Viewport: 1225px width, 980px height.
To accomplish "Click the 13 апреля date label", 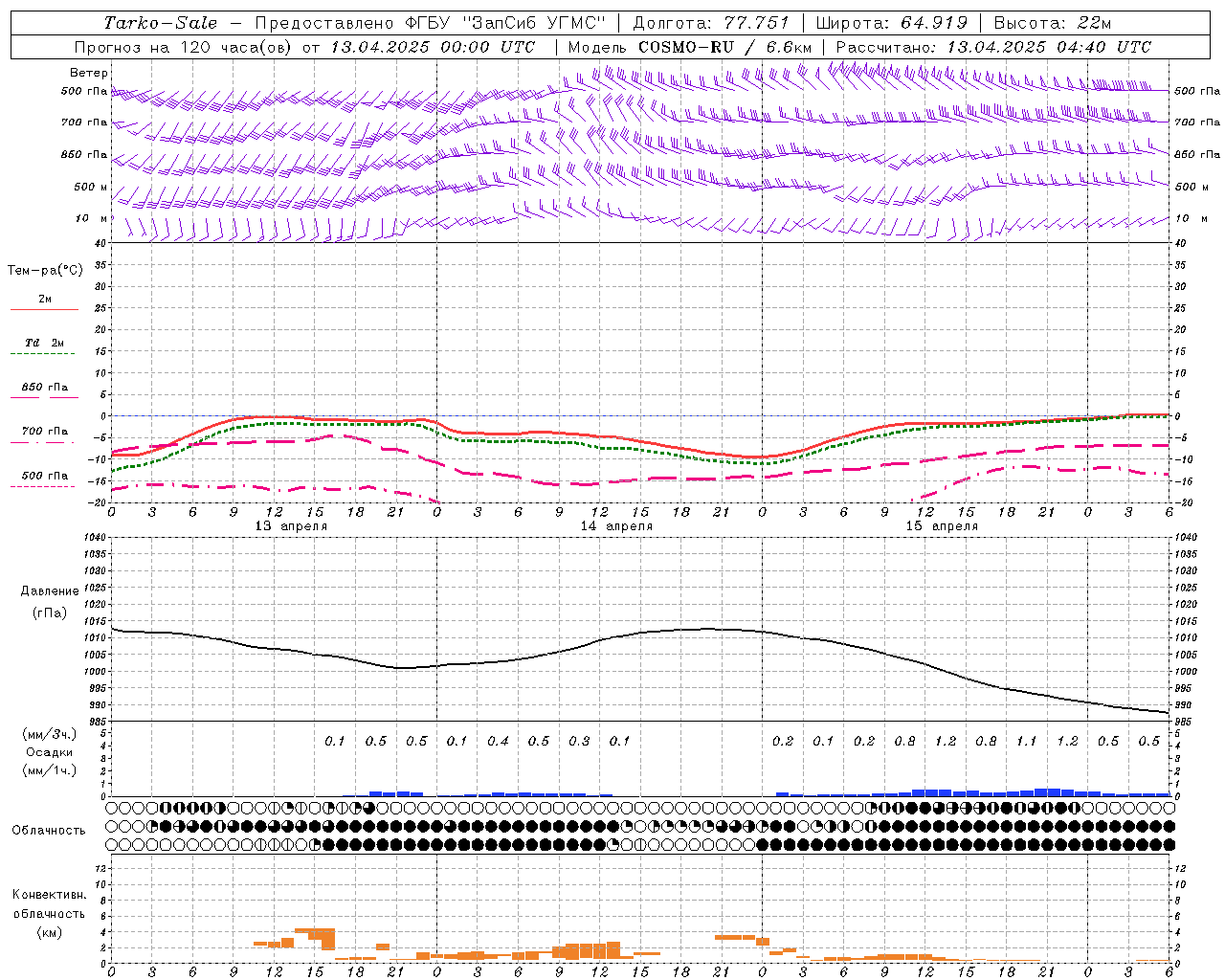I will point(291,526).
